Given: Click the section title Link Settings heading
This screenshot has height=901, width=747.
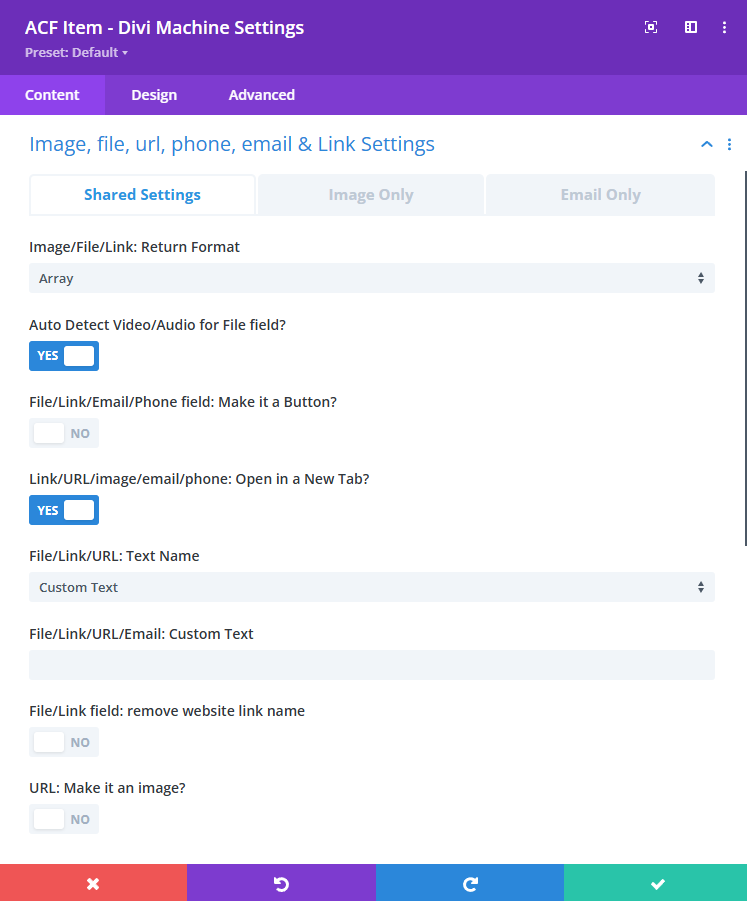Looking at the screenshot, I should click(x=232, y=144).
